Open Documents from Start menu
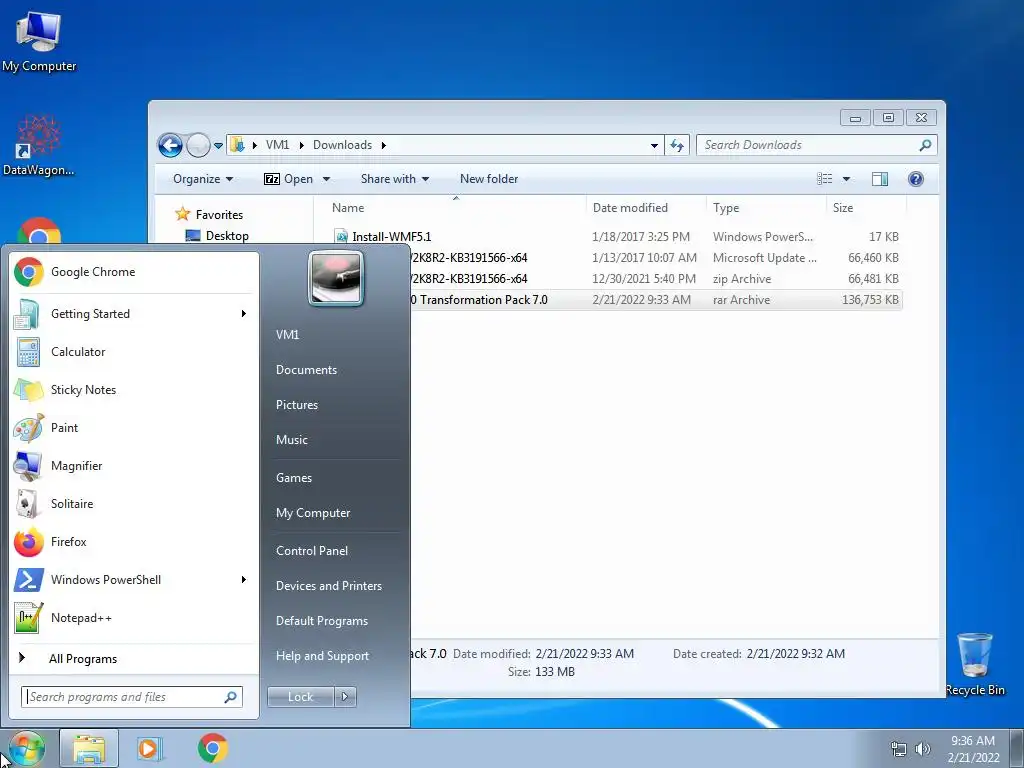1024x768 pixels. coord(306,370)
